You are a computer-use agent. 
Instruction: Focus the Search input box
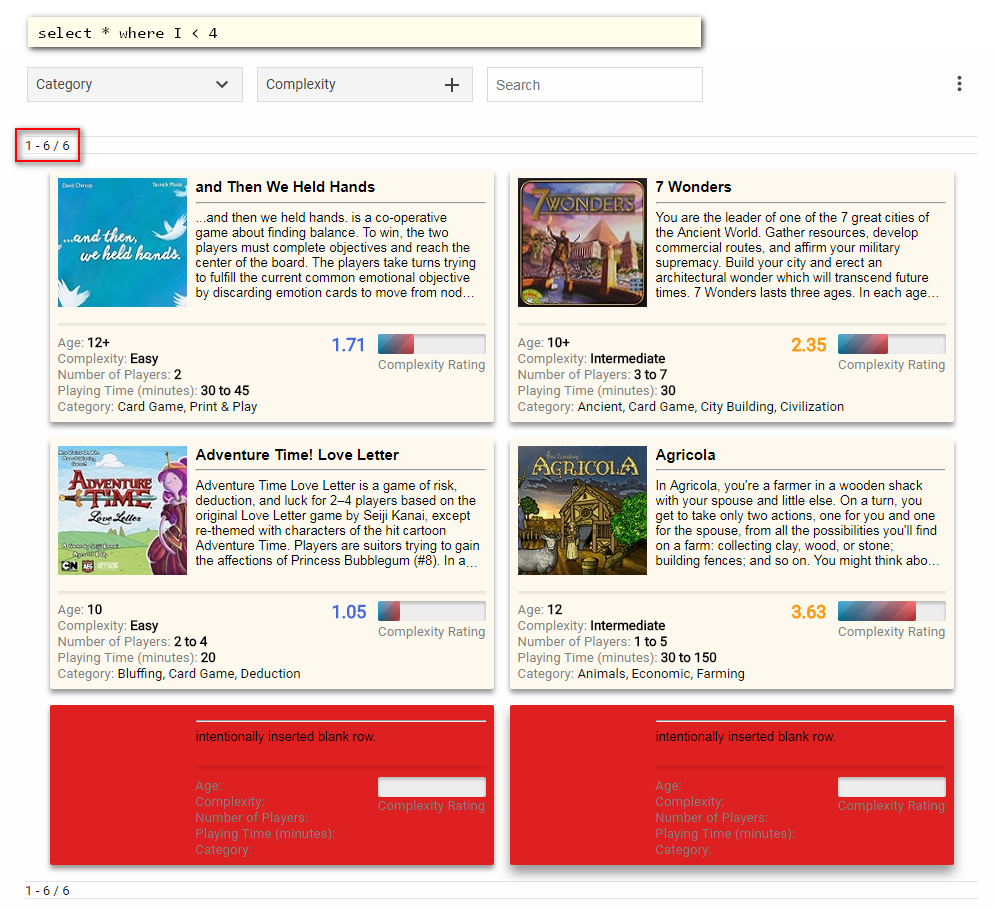[x=594, y=85]
